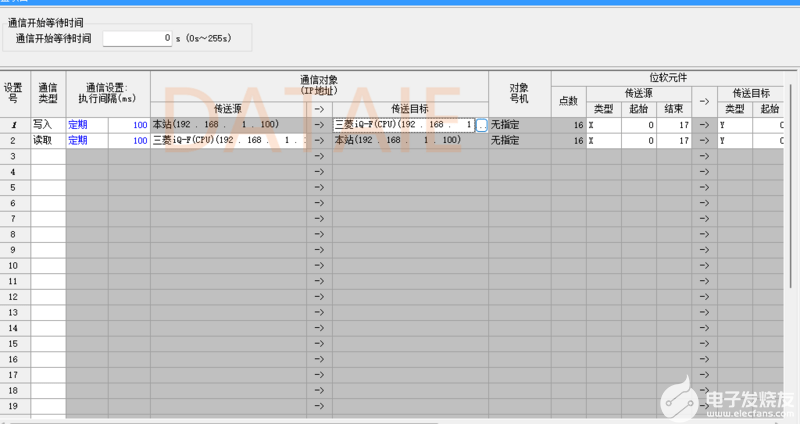Click the empty 通信类型 cell in row 3
800x424 pixels.
pos(48,156)
